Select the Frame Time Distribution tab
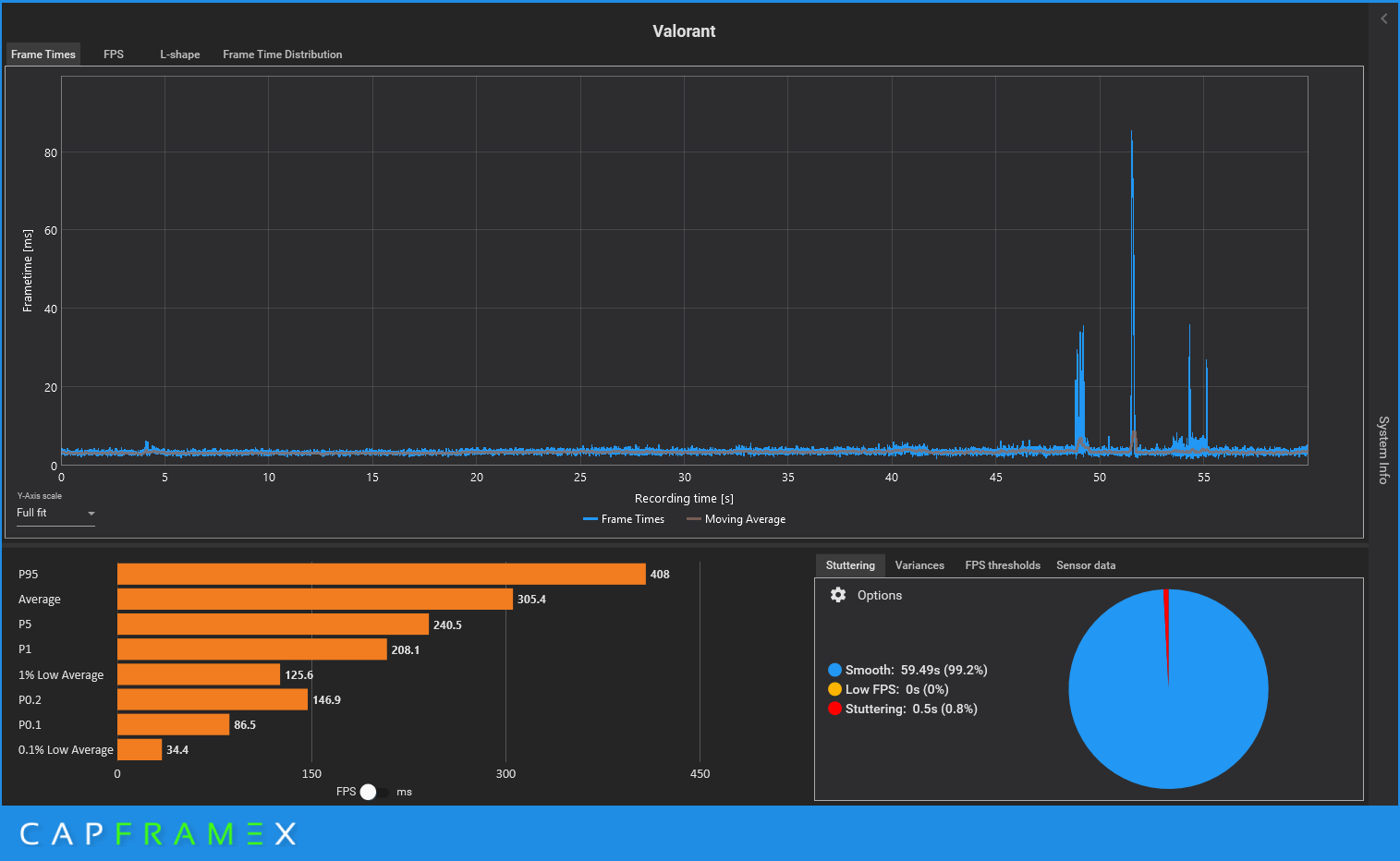 [x=282, y=55]
